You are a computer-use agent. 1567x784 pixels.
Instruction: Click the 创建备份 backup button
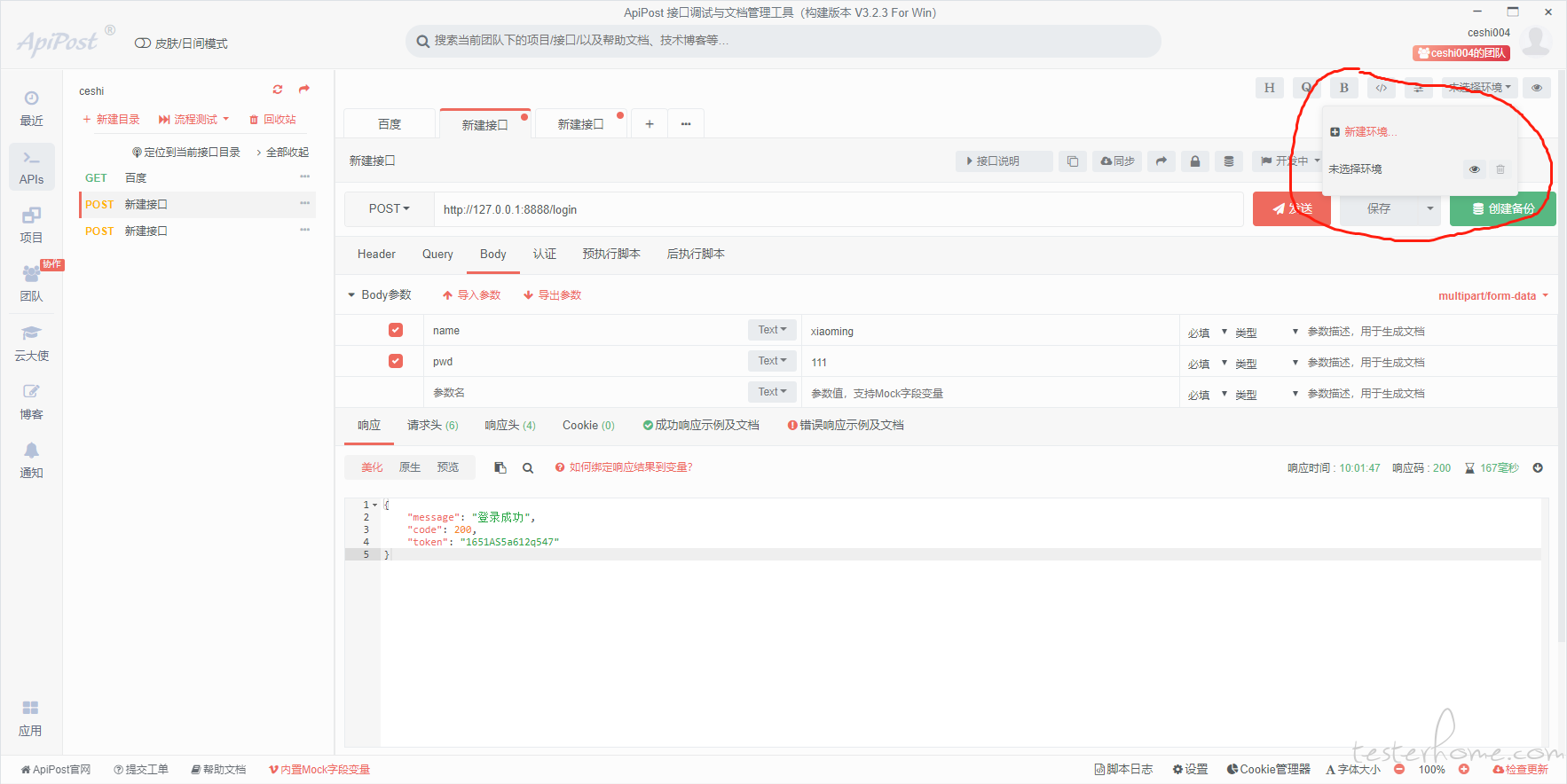pos(1502,209)
